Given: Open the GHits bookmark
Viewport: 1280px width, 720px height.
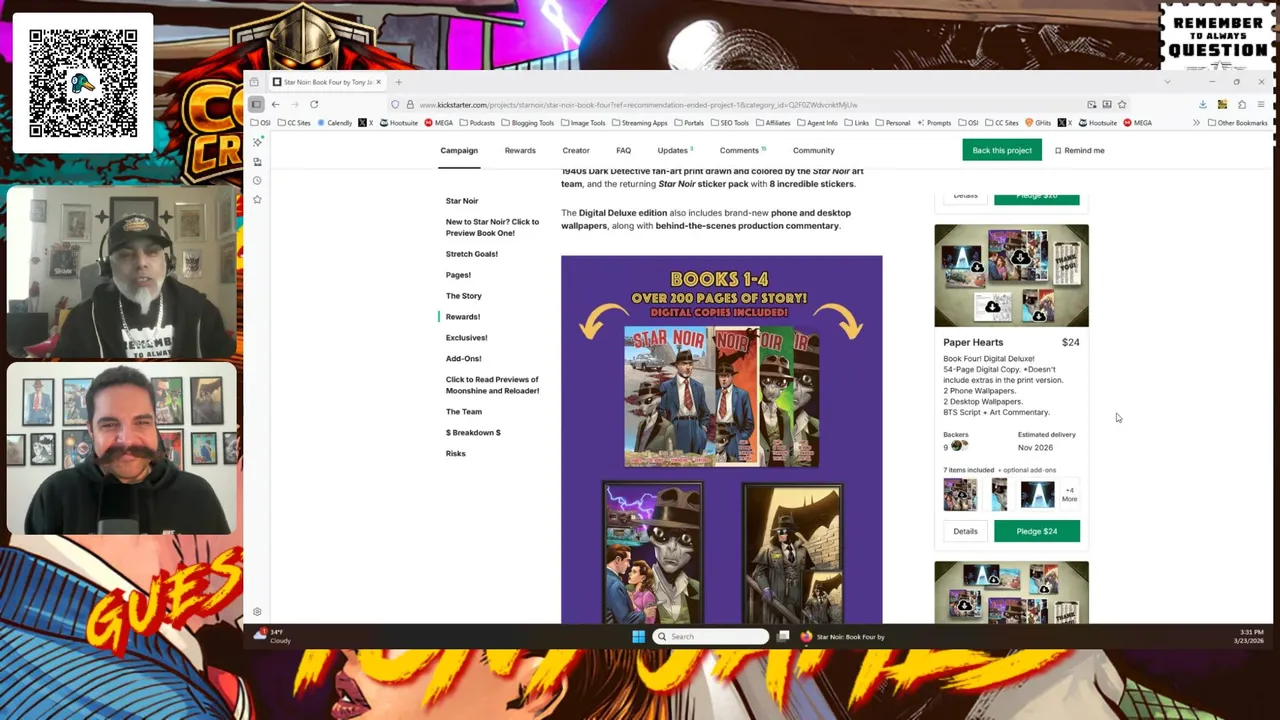Looking at the screenshot, I should 1038,123.
